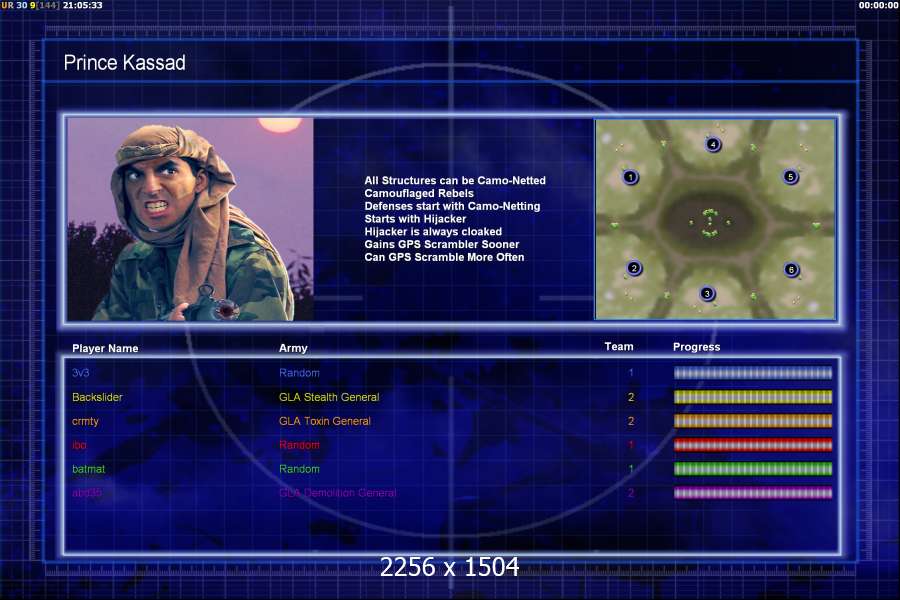Click Random army for player batmat
The height and width of the screenshot is (600, 900).
299,469
